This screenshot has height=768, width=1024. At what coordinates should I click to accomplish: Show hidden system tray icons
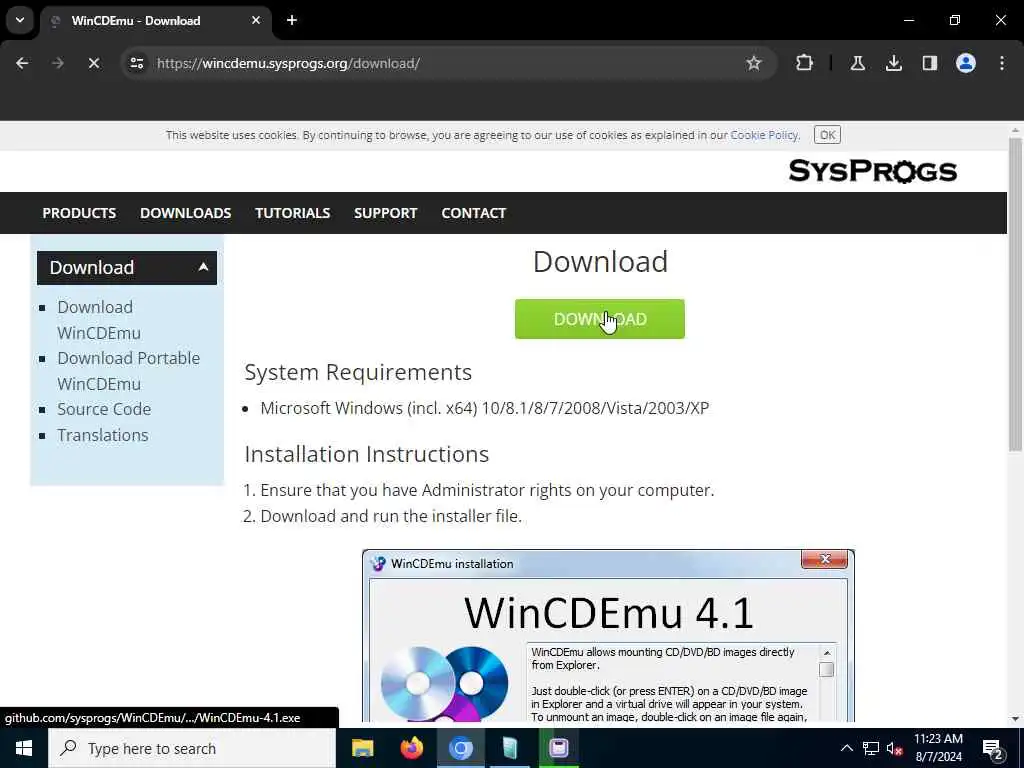tap(846, 748)
